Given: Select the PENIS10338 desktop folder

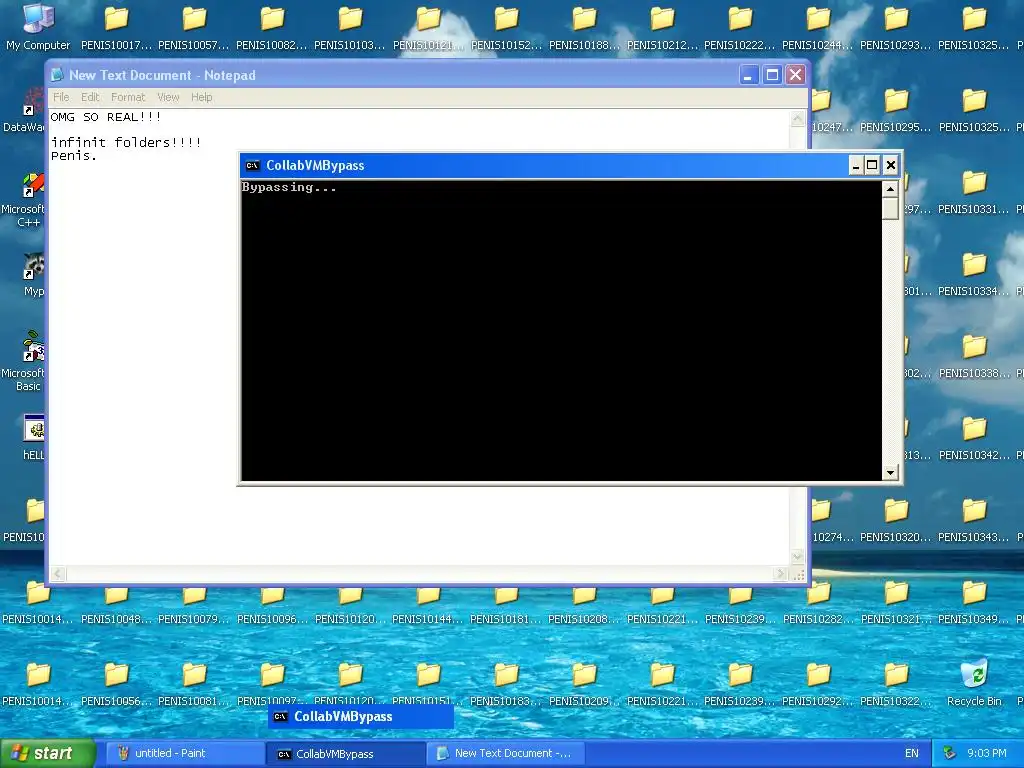Looking at the screenshot, I should tap(974, 356).
